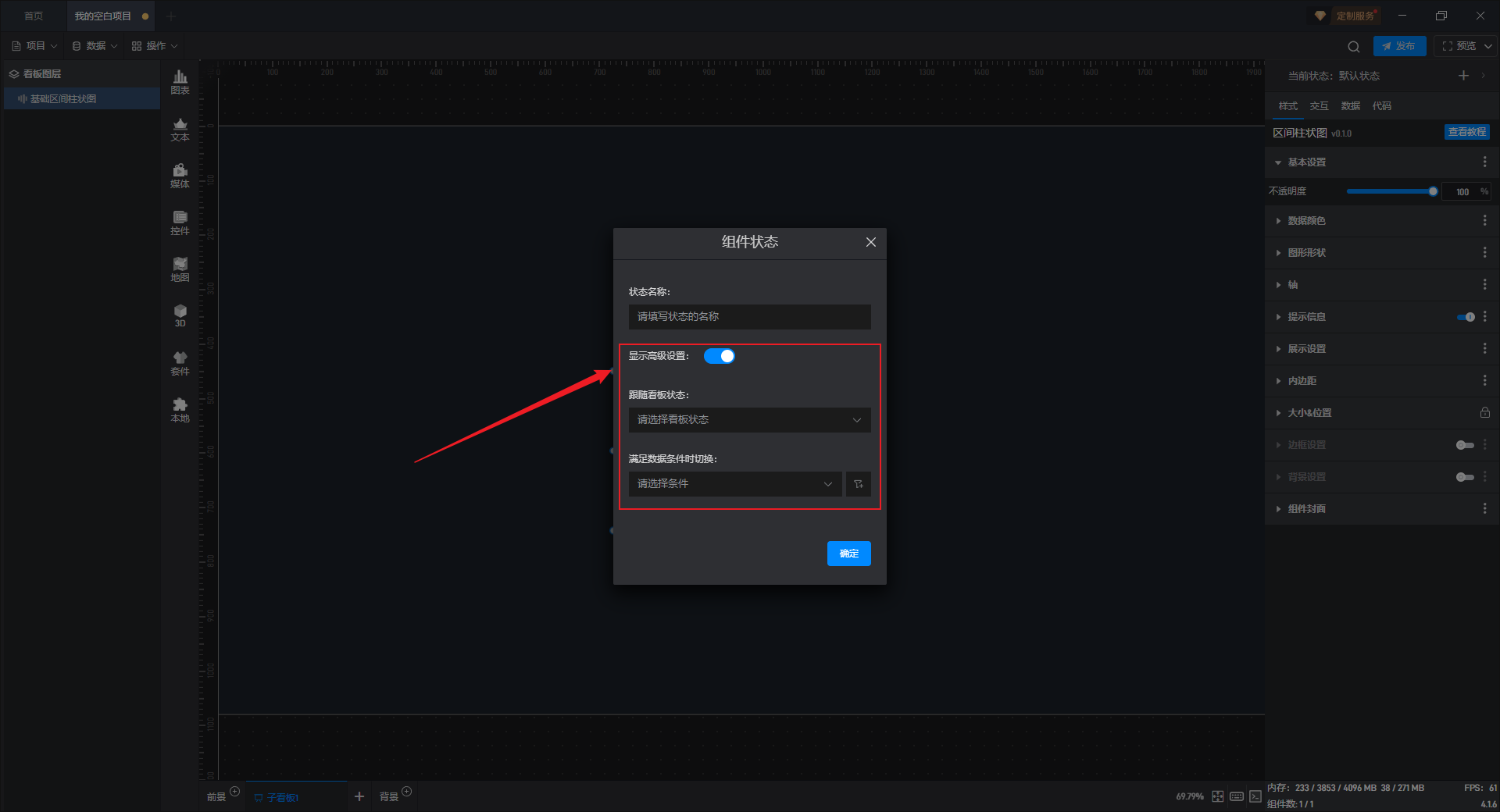This screenshot has width=1500, height=812.
Task: Click the plus circle next to 前景
Action: tap(235, 791)
